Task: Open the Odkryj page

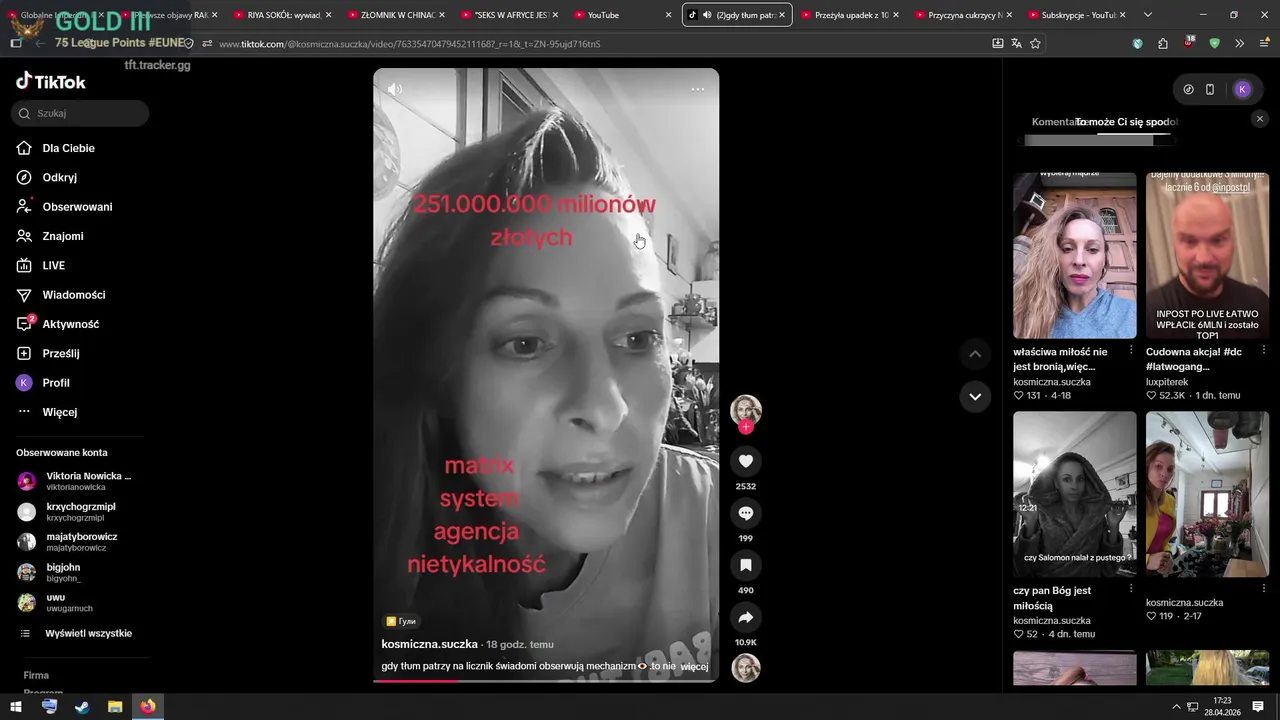Action: (47, 177)
